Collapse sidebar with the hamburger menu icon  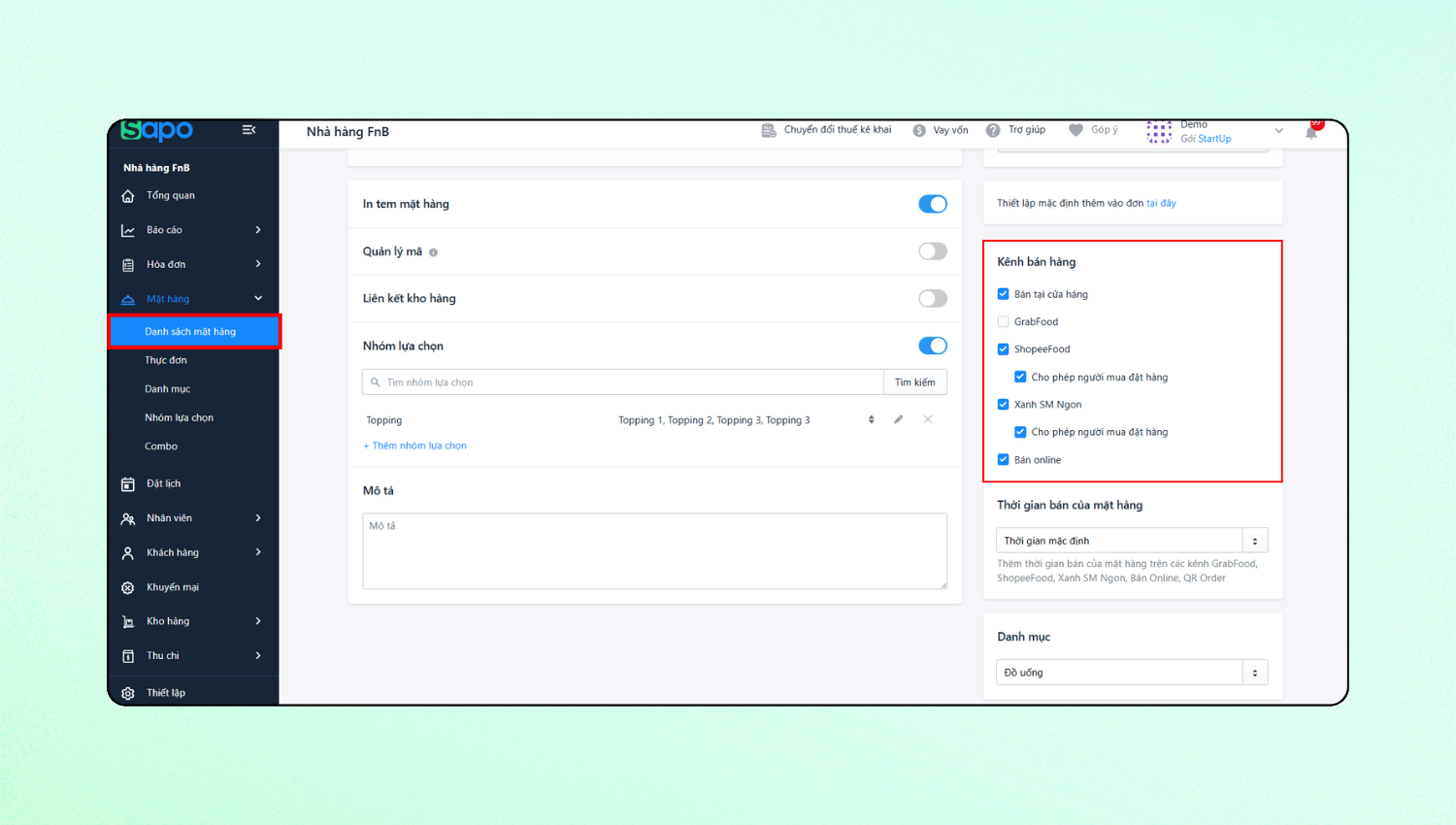(248, 130)
